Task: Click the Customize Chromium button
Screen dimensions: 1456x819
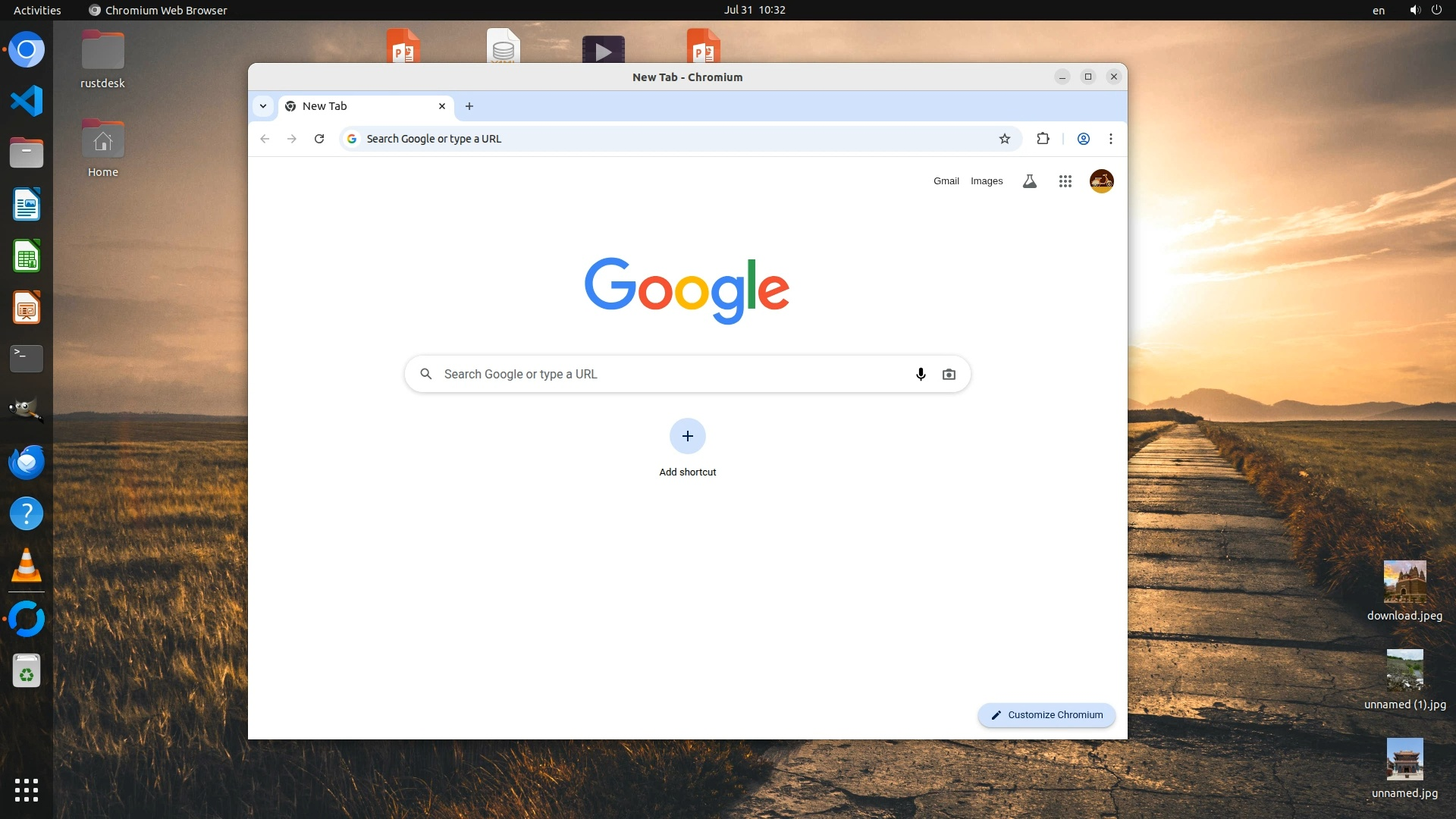Action: coord(1046,715)
